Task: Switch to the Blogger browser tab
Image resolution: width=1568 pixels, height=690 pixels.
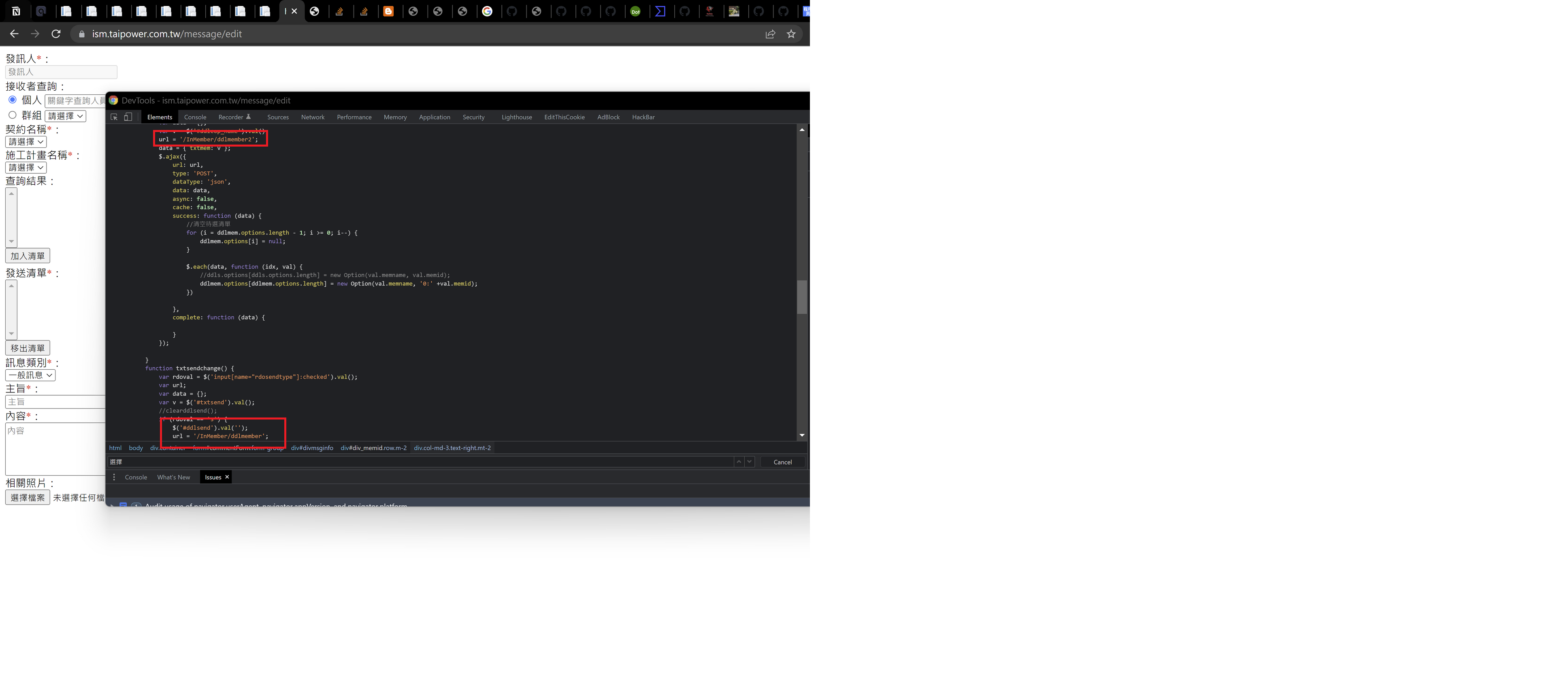Action: coord(388,11)
